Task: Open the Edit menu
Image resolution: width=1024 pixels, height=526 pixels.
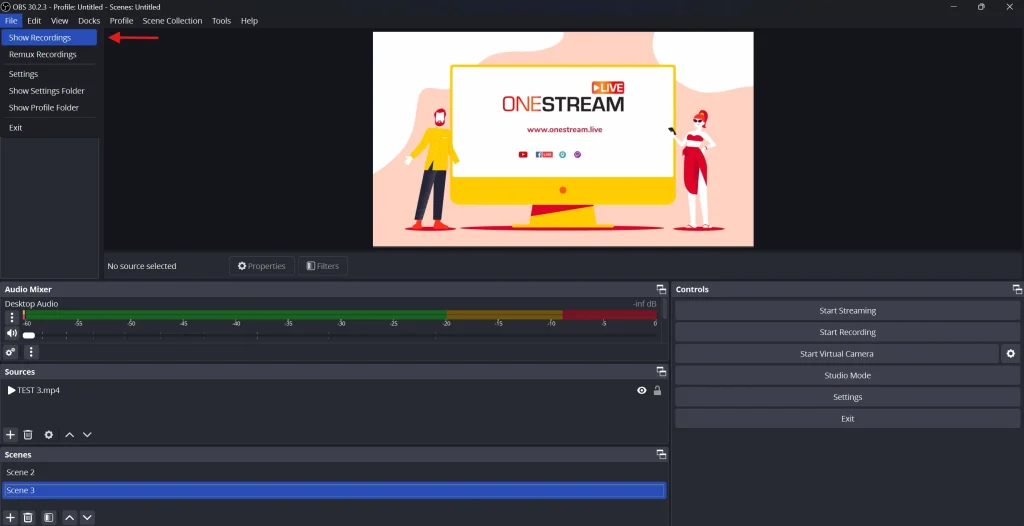Action: [x=34, y=21]
